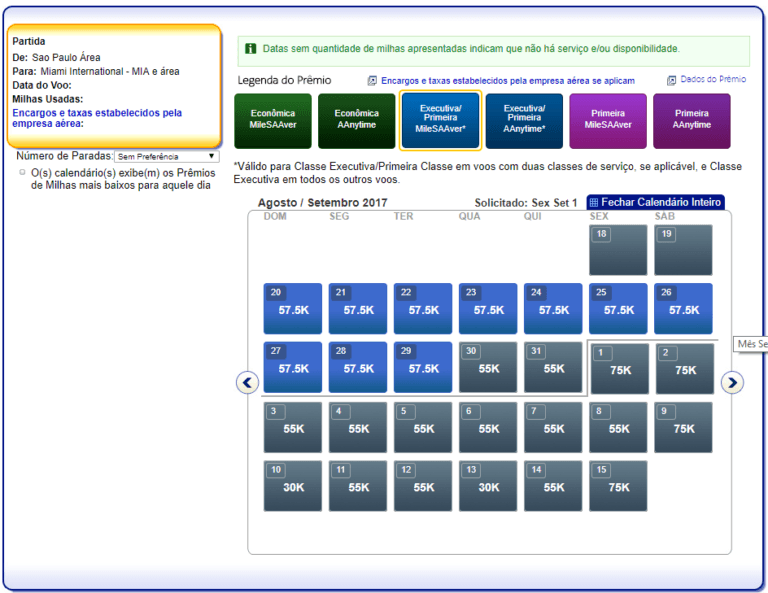The image size is (768, 593).
Task: Click the green info icon in notice
Action: point(250,48)
